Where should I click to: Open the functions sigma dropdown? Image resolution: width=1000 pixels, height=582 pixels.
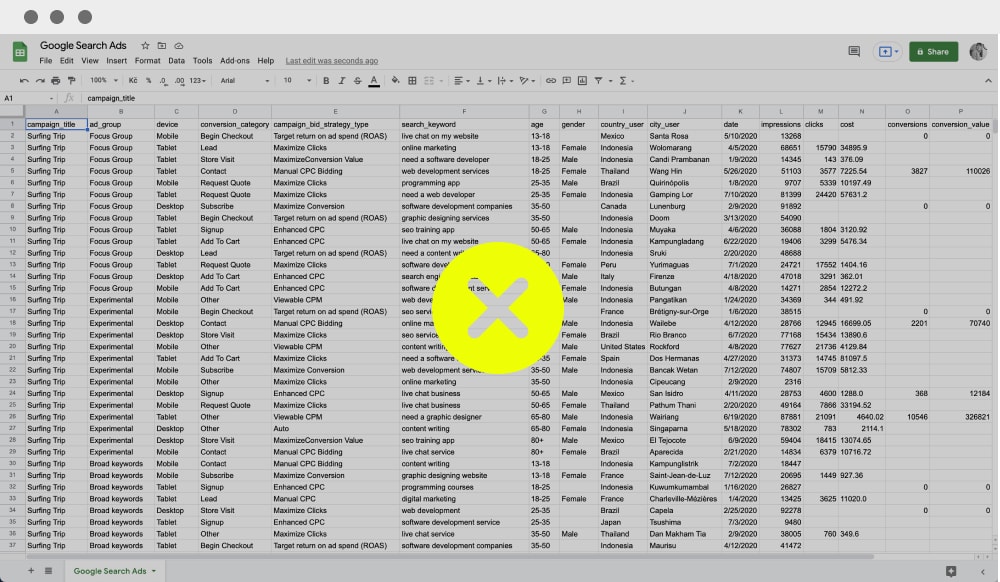tap(626, 81)
